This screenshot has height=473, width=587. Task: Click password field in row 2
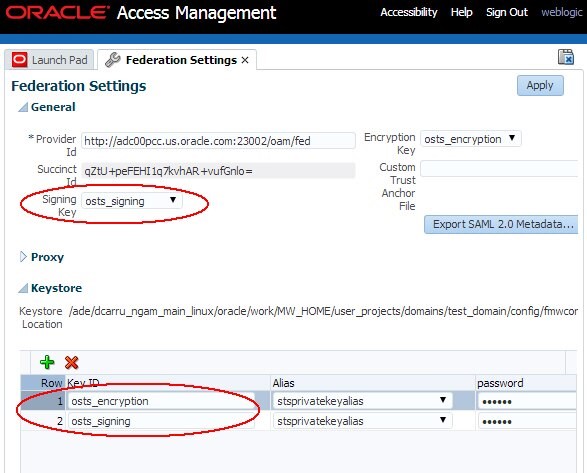527,421
